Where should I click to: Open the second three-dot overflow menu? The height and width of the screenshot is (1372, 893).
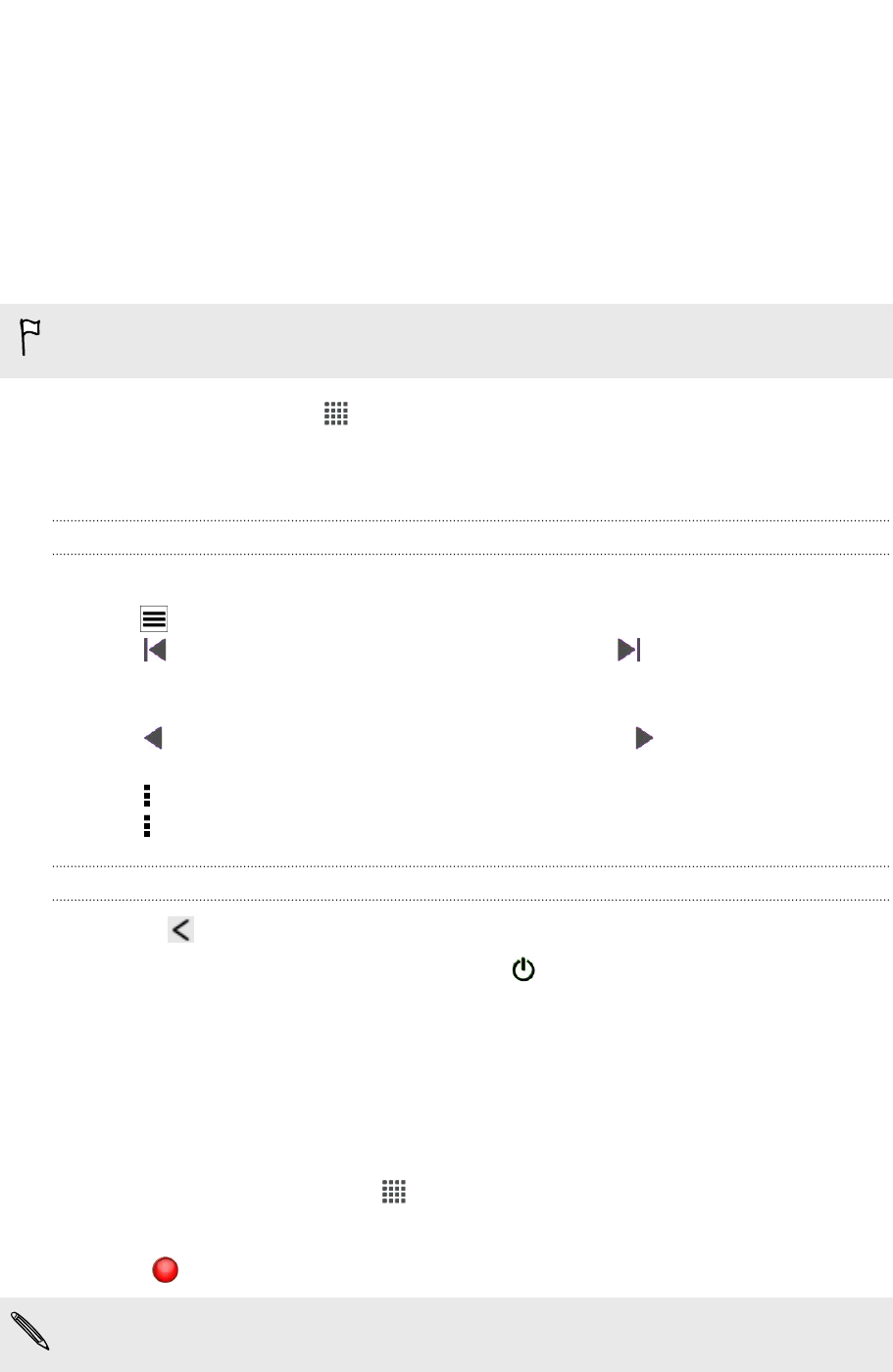[147, 825]
